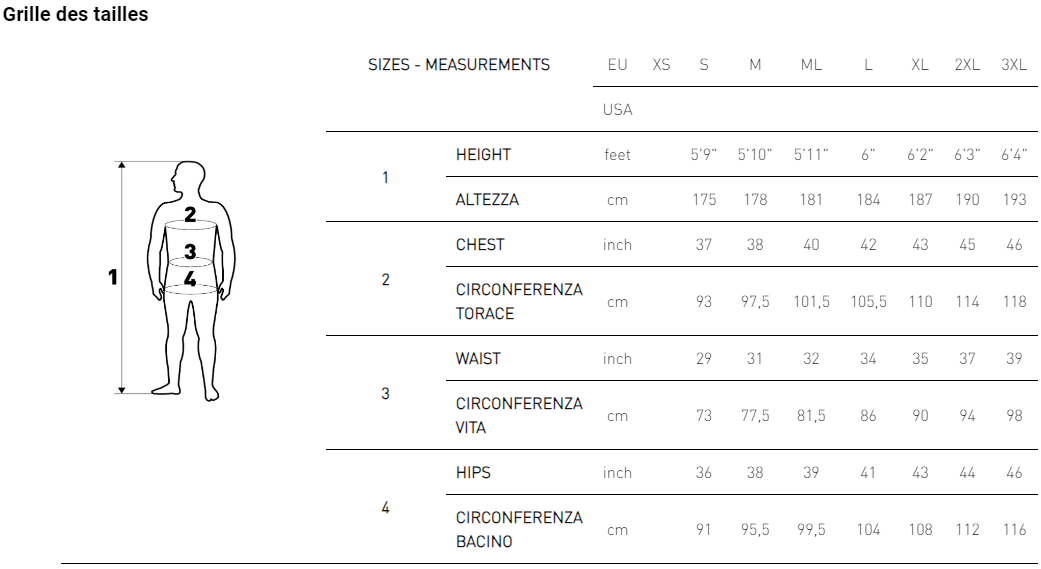The width and height of the screenshot is (1041, 569).
Task: Click the HEIGHT row label
Action: click(x=483, y=155)
